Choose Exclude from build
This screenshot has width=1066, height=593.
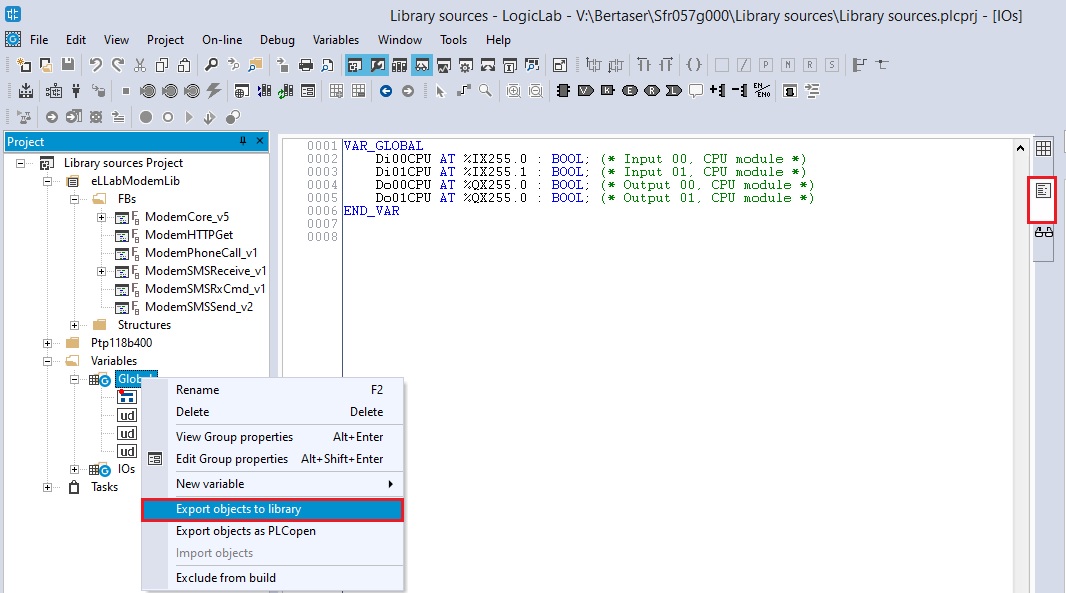click(x=273, y=578)
